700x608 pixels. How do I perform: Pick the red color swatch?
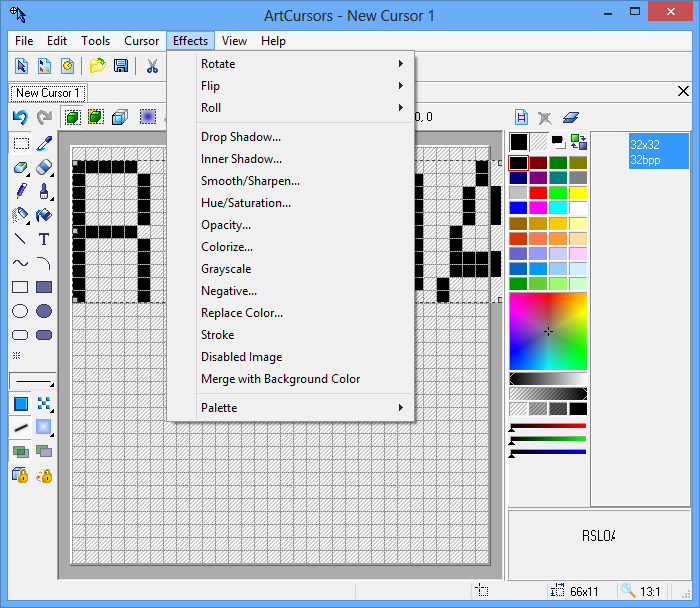point(538,193)
